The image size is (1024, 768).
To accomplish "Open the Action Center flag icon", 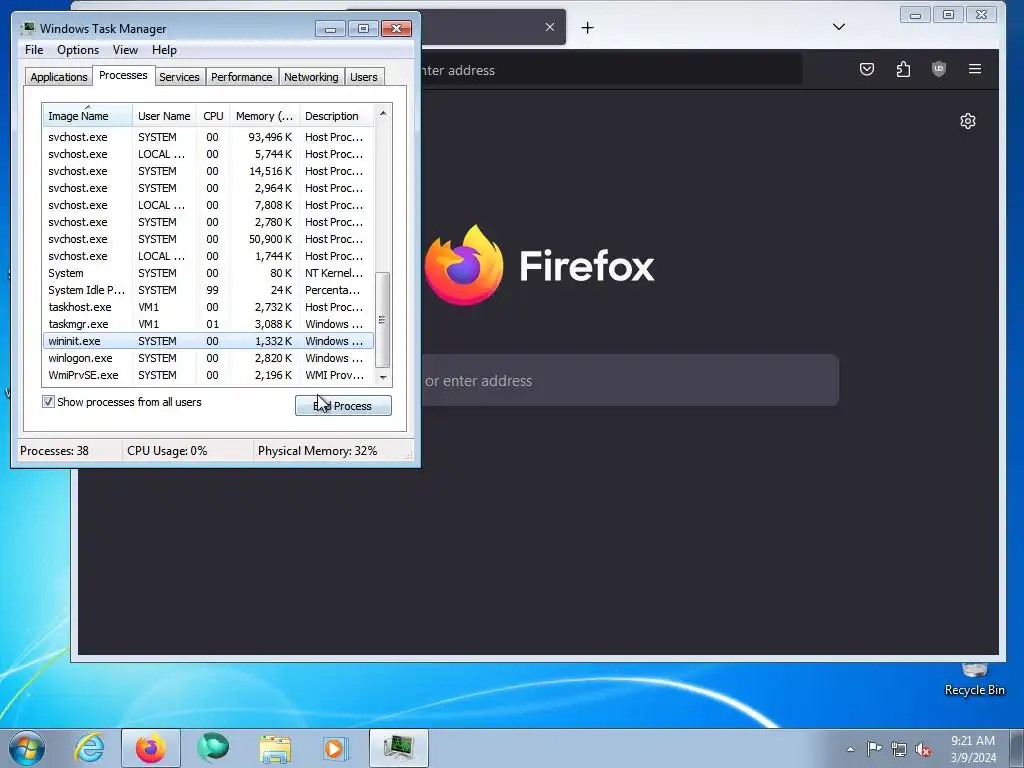I will [874, 749].
